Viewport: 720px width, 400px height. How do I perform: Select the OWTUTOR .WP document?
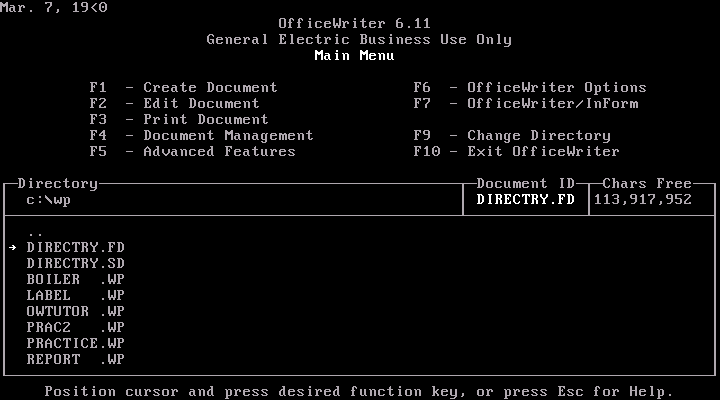pos(75,311)
